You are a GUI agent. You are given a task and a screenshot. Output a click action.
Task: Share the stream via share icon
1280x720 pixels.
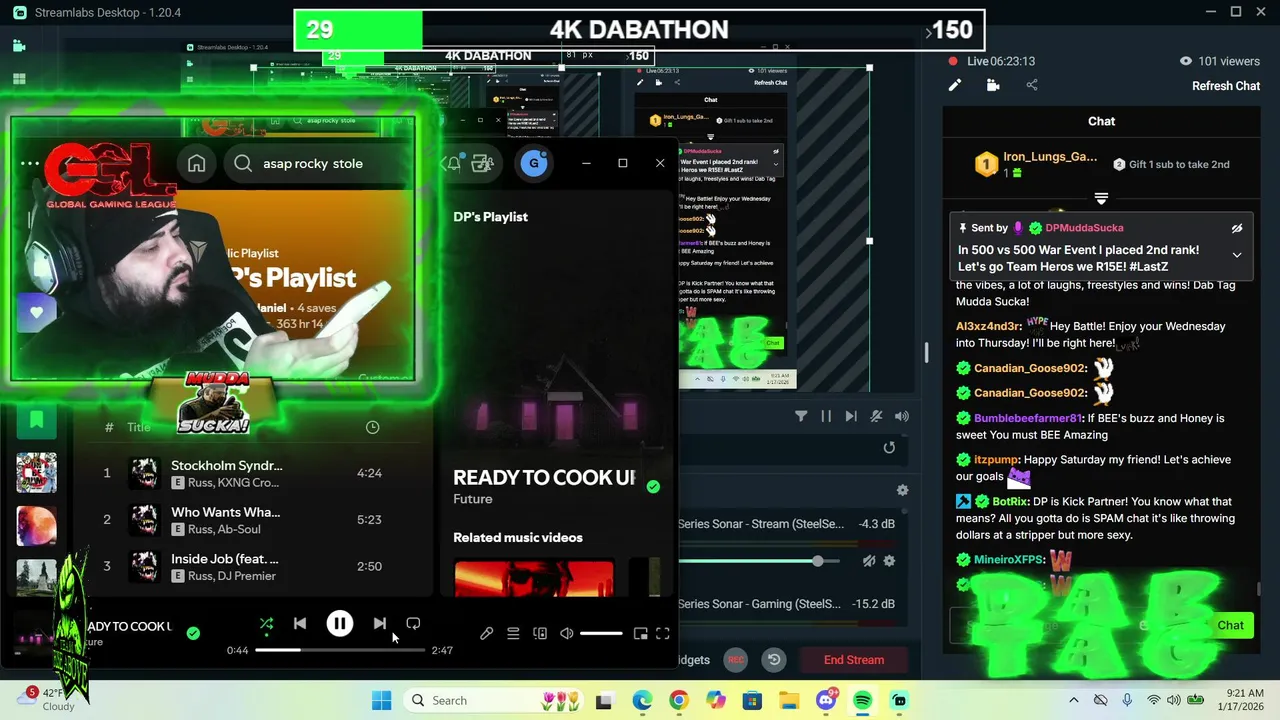click(1032, 86)
